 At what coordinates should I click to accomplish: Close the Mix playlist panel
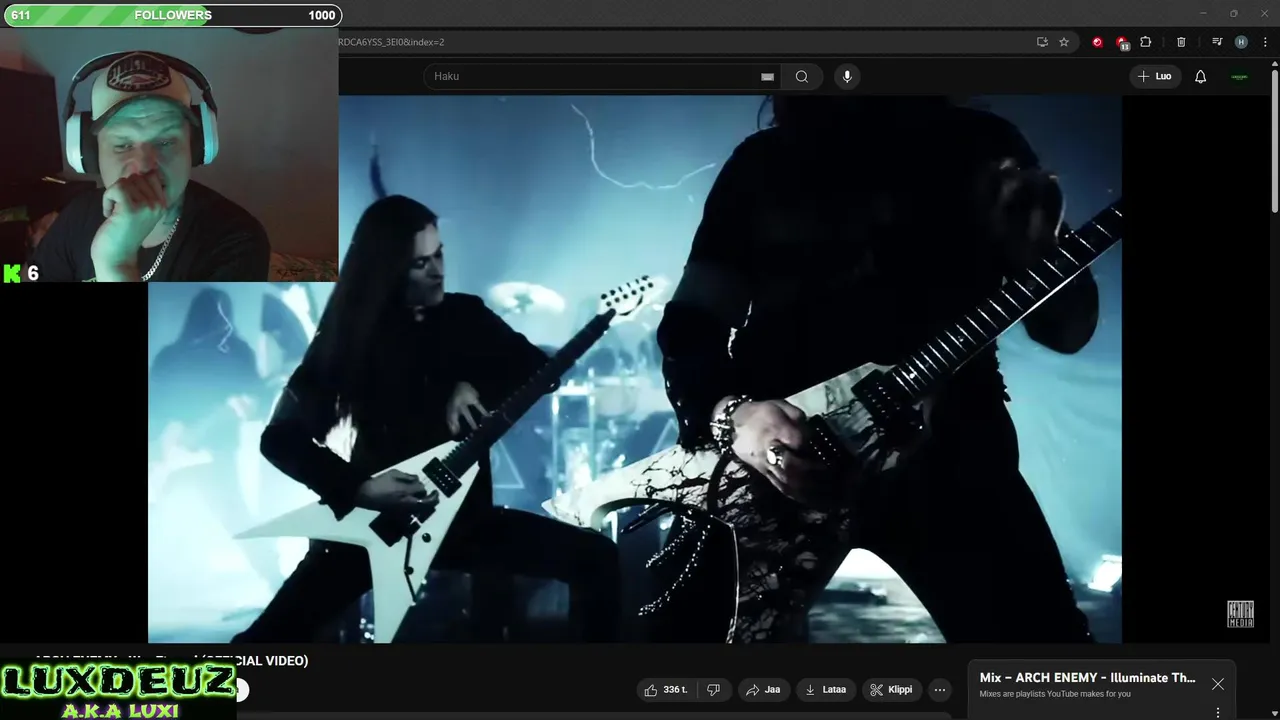[x=1217, y=684]
